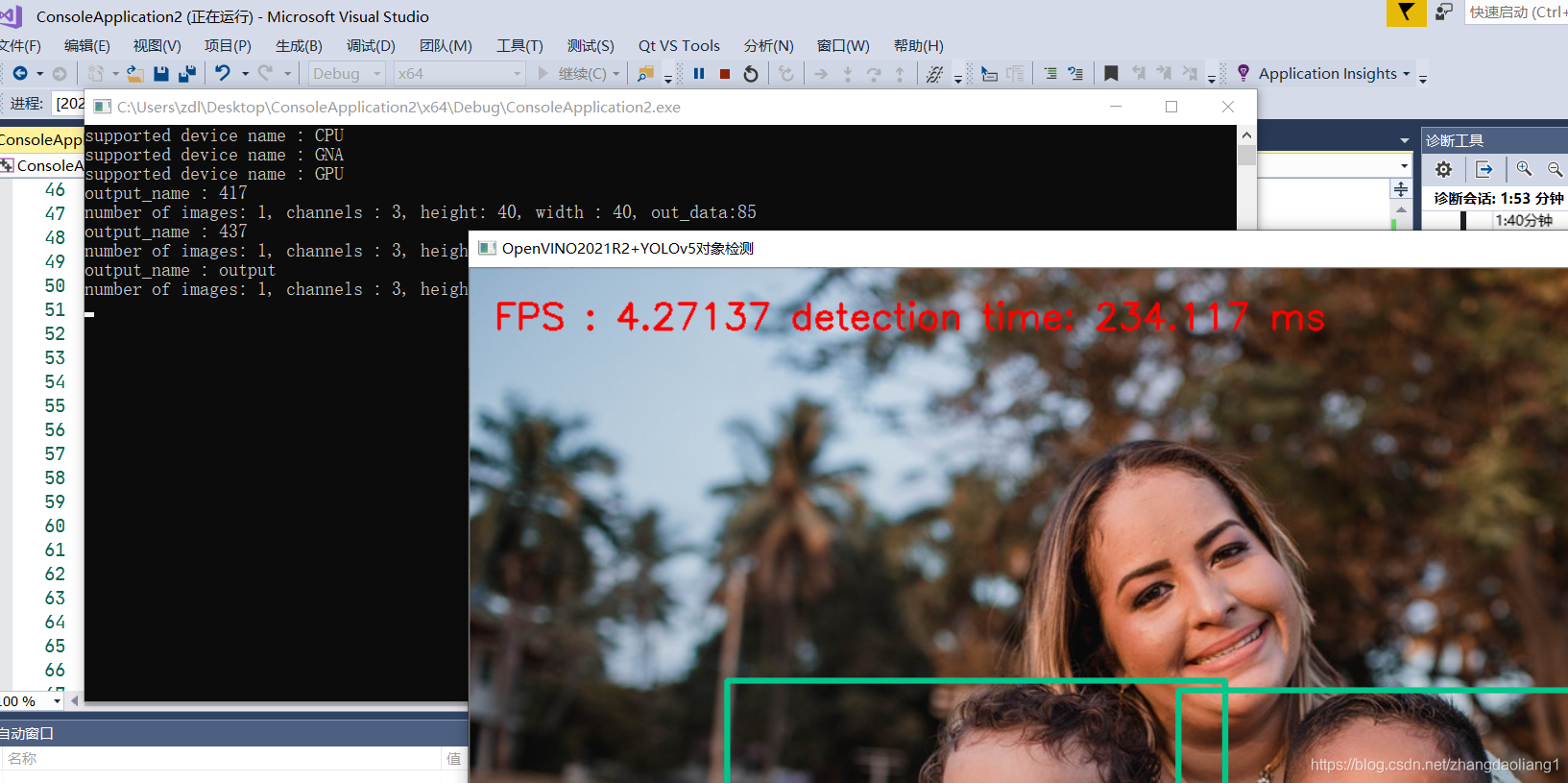This screenshot has height=783, width=1568.
Task: Click the Step Over icon
Action: tap(874, 73)
